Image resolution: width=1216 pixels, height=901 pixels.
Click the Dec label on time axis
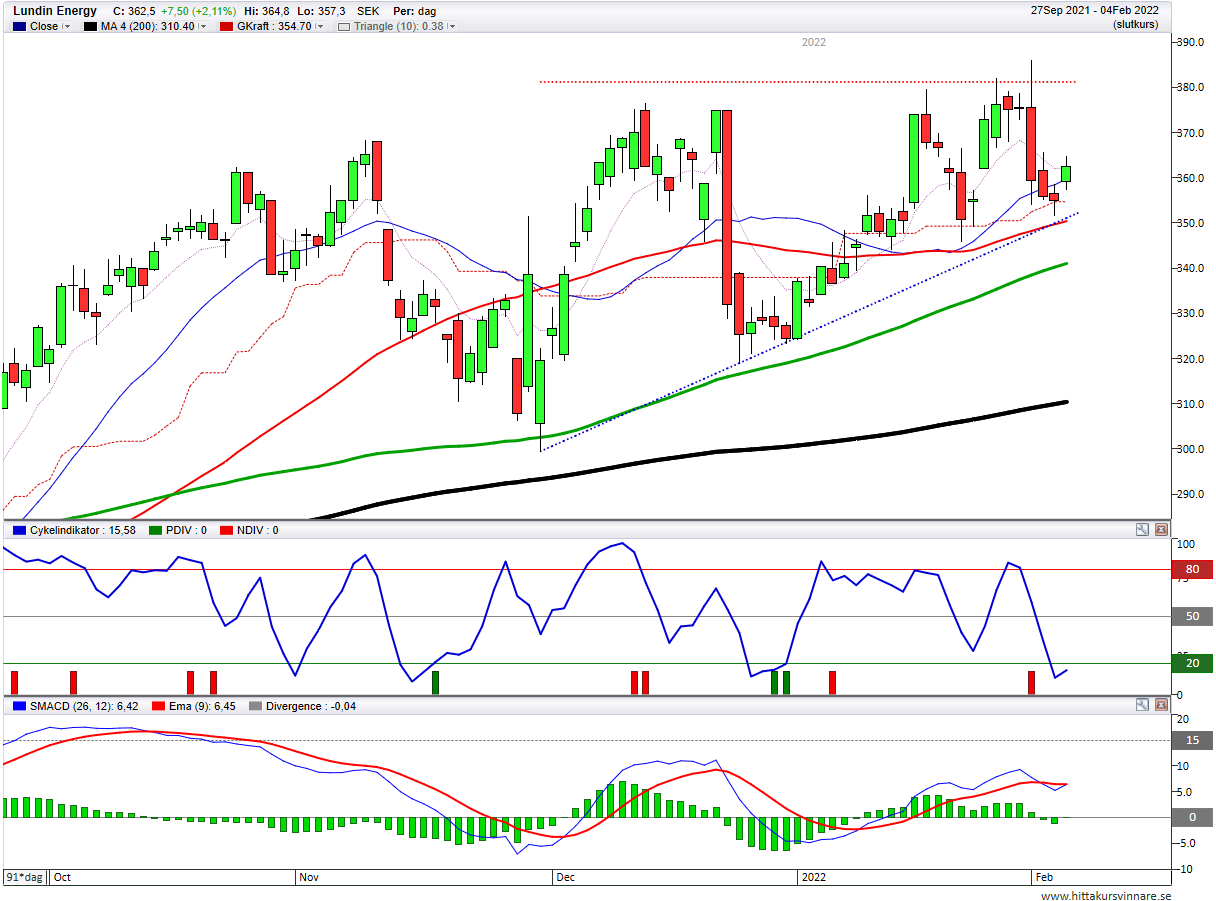pyautogui.click(x=565, y=877)
